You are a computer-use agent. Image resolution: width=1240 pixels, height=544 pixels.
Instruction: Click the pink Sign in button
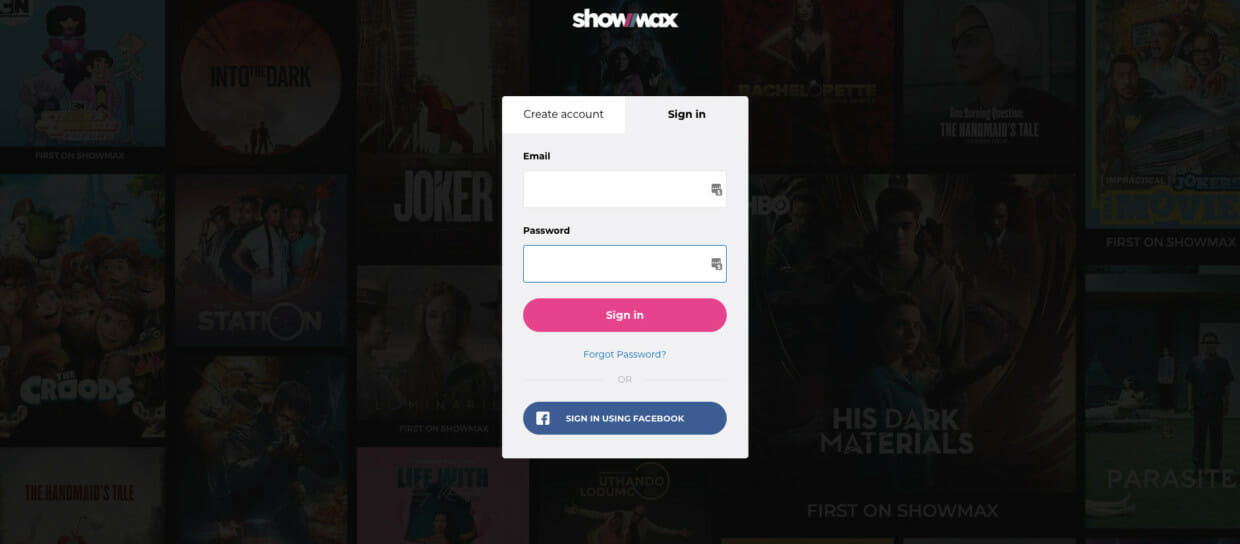point(624,315)
